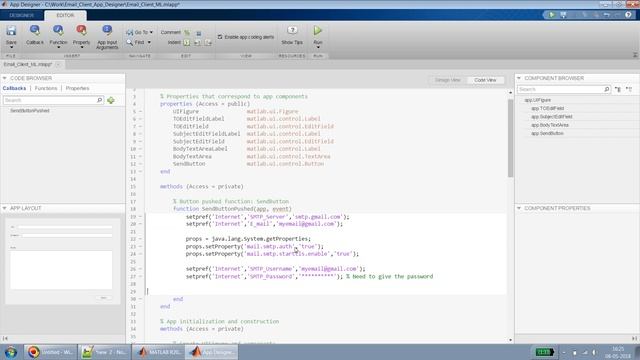Select app.BodyTextArea component
Screen dimensions: 640x360
(550, 125)
